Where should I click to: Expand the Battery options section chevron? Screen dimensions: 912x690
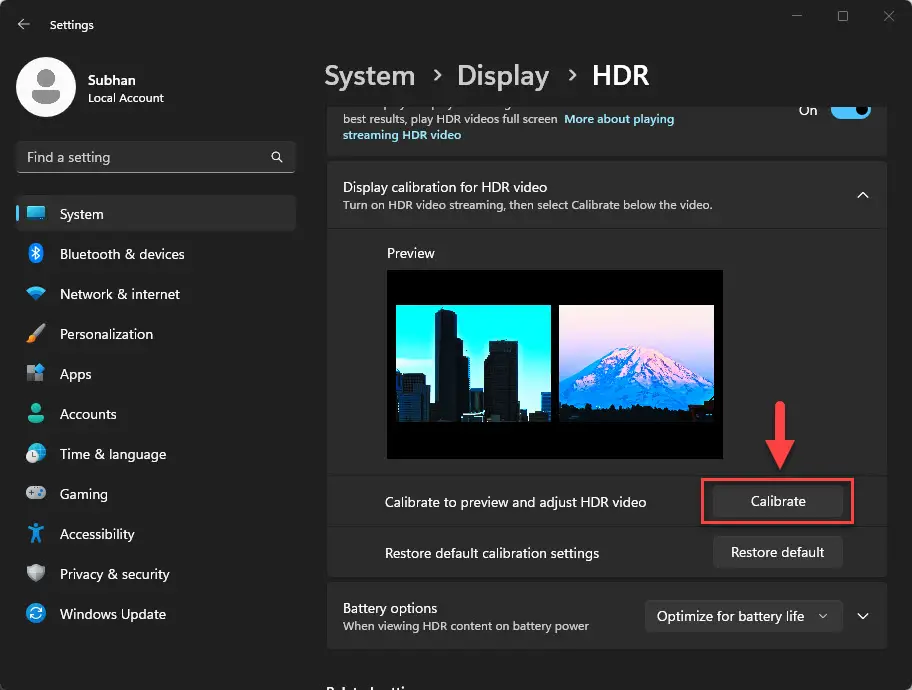point(863,616)
